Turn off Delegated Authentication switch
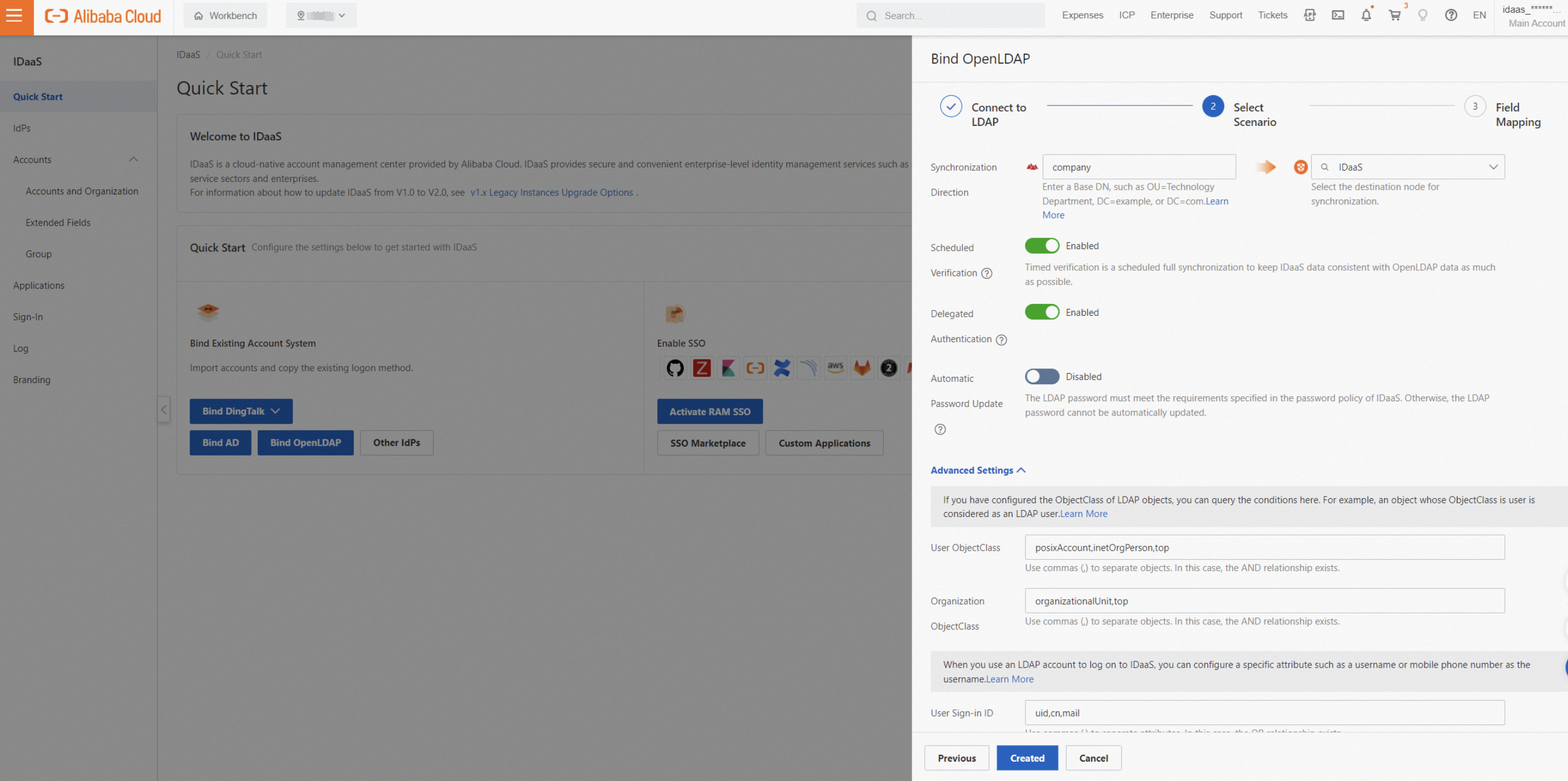The height and width of the screenshot is (781, 1568). [x=1042, y=312]
